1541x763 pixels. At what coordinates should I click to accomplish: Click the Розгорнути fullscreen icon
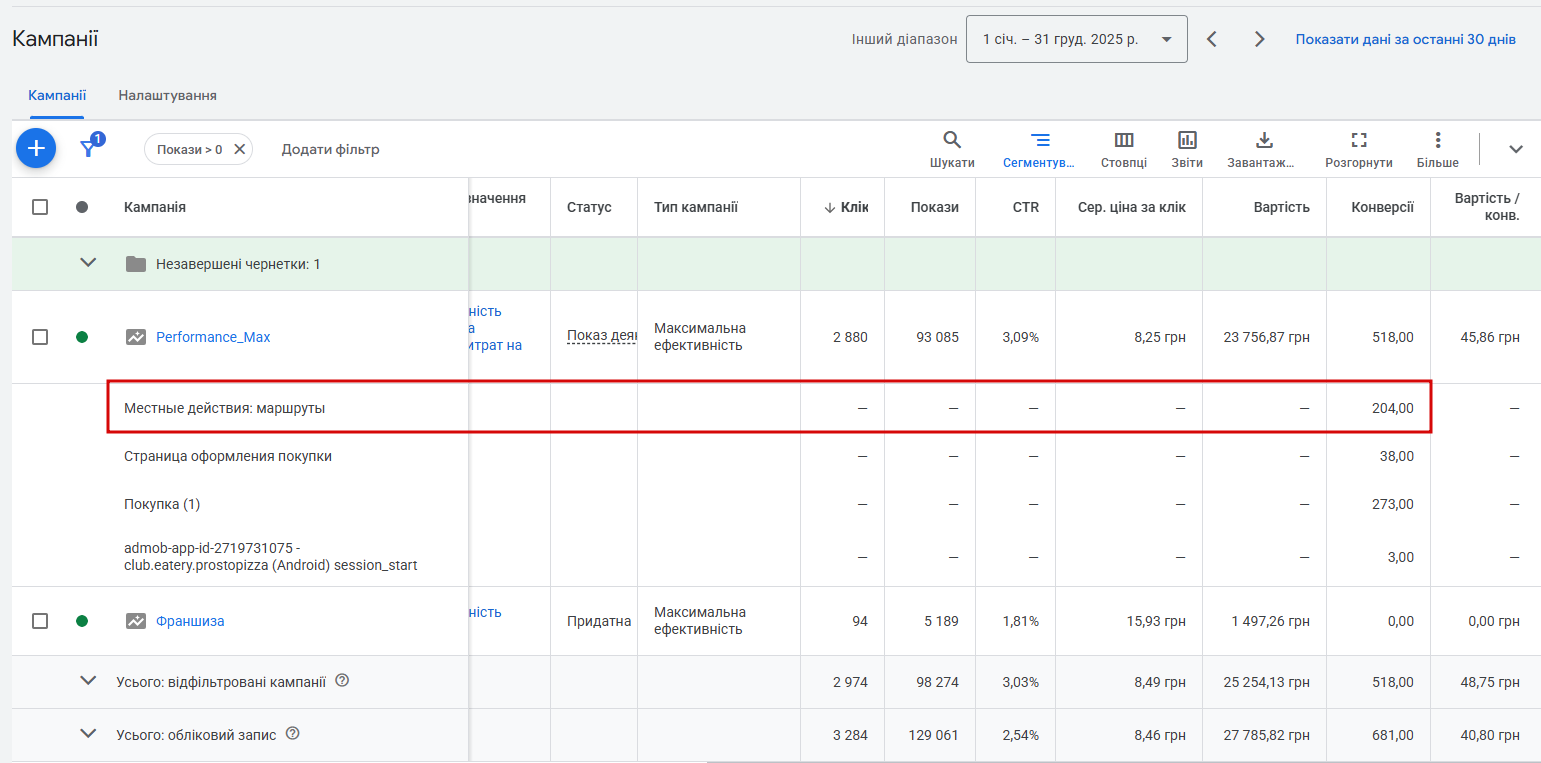1358,140
